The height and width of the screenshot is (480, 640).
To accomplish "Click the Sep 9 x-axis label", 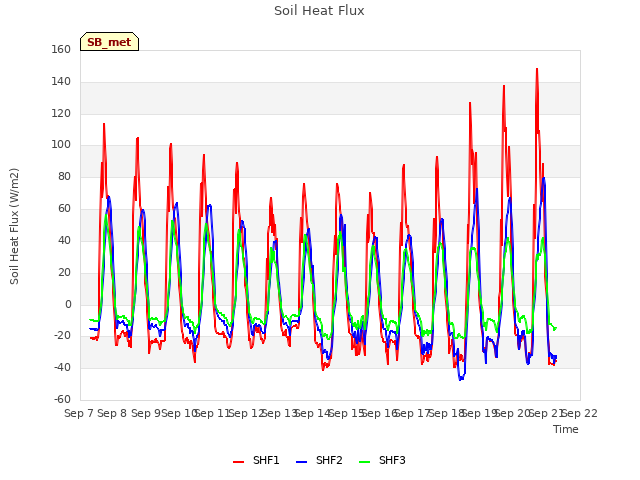I will (146, 413).
